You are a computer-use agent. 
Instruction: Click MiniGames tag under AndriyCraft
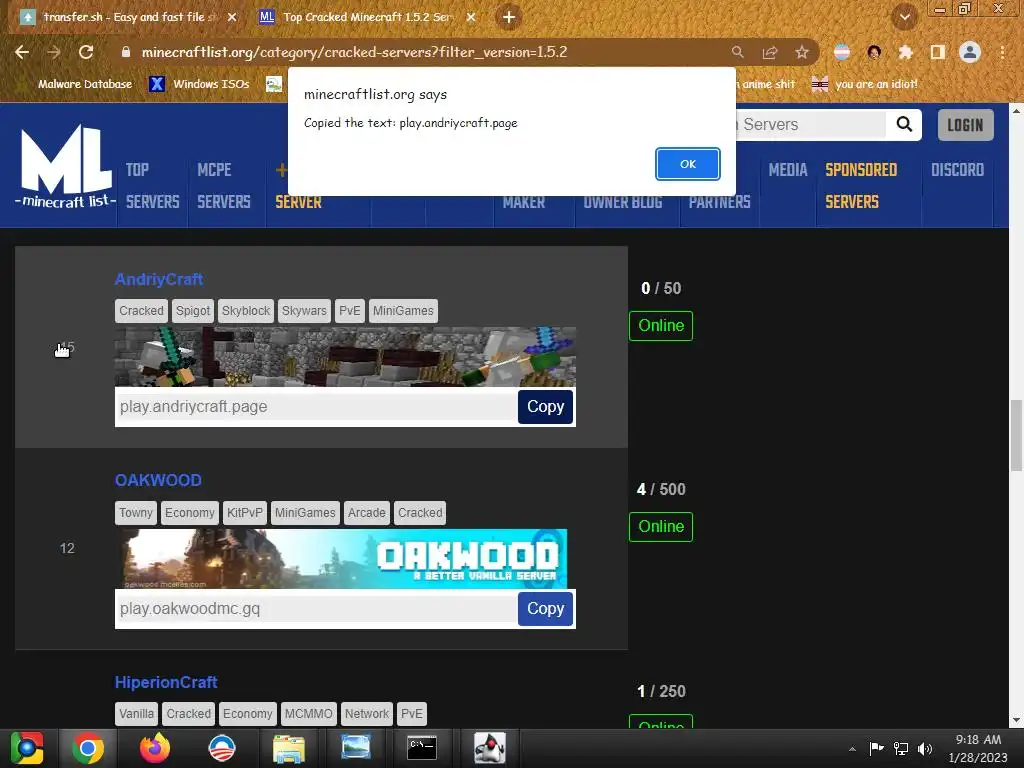pos(403,311)
